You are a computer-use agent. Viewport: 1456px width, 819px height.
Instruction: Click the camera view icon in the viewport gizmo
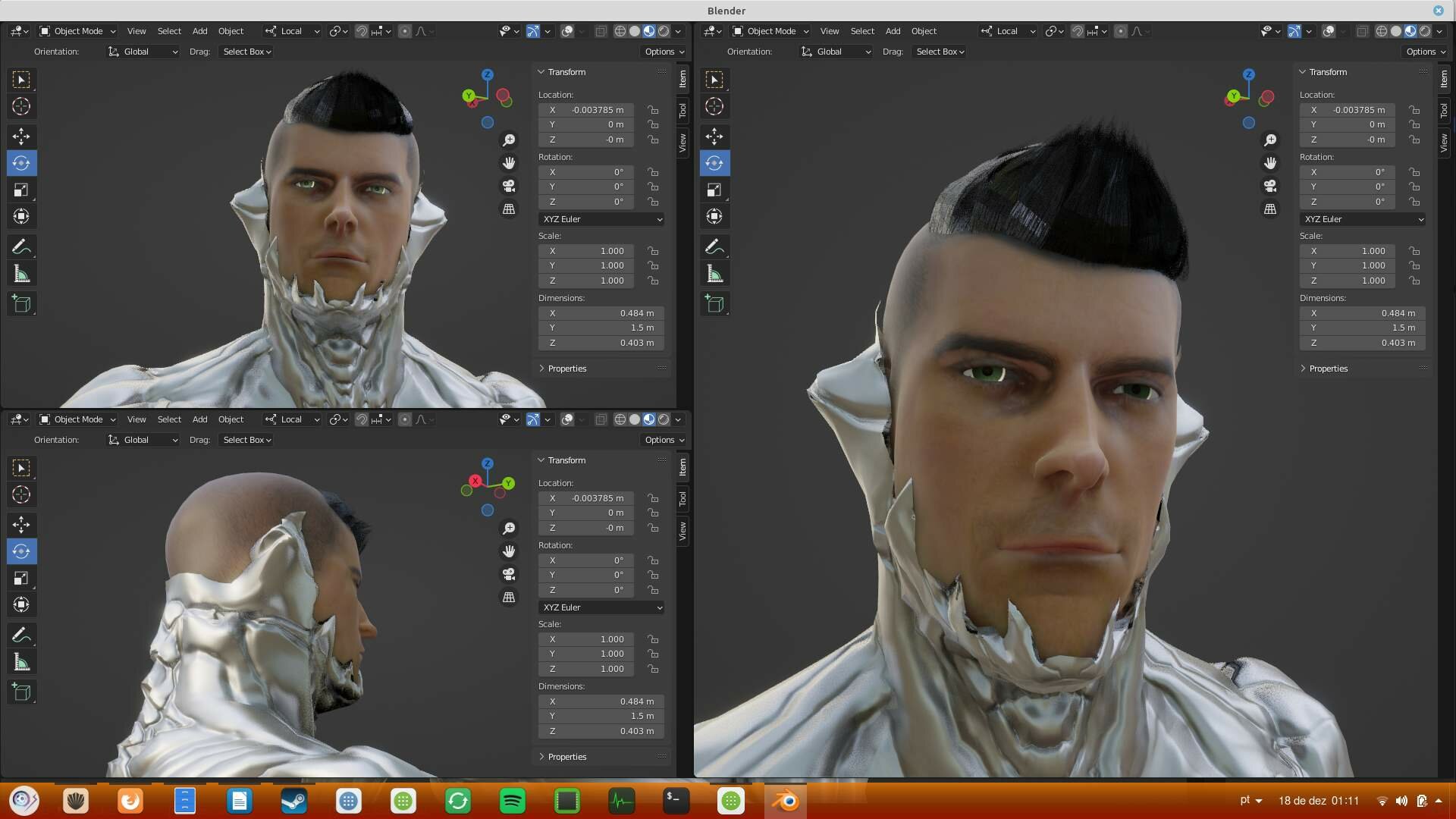tap(509, 186)
